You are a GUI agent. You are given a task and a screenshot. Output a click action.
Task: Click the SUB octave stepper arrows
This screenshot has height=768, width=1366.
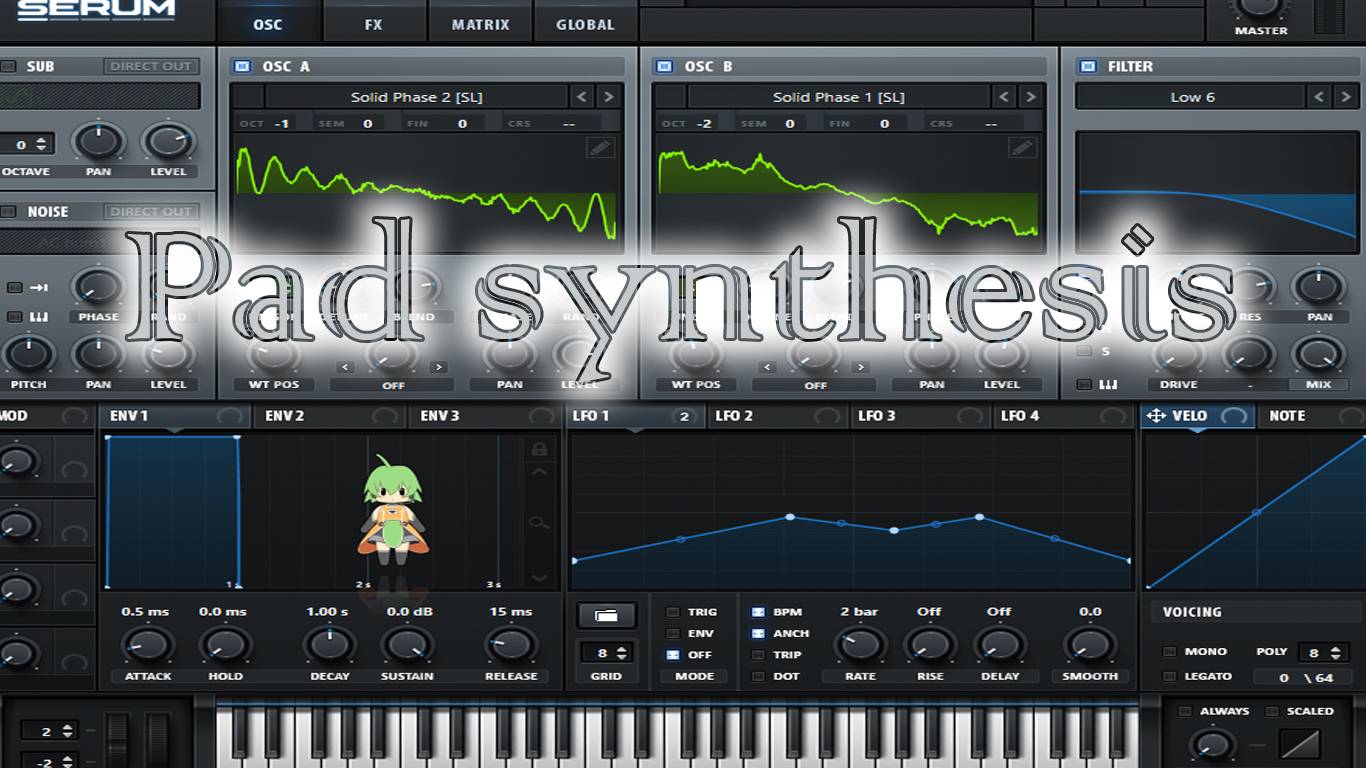41,144
